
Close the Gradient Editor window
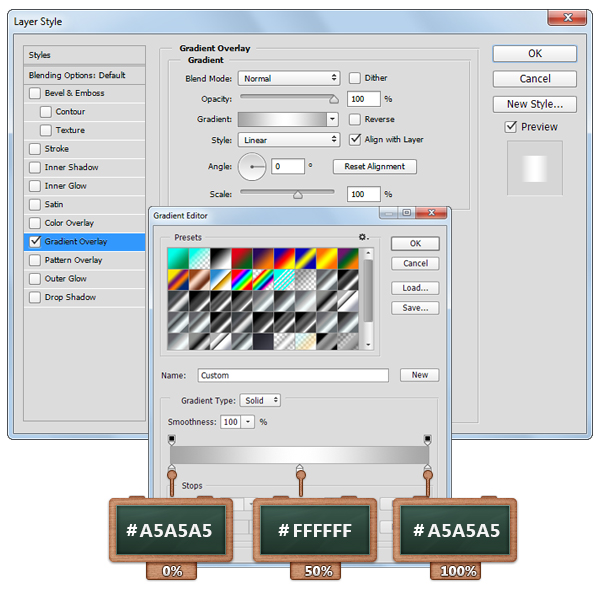(x=431, y=212)
